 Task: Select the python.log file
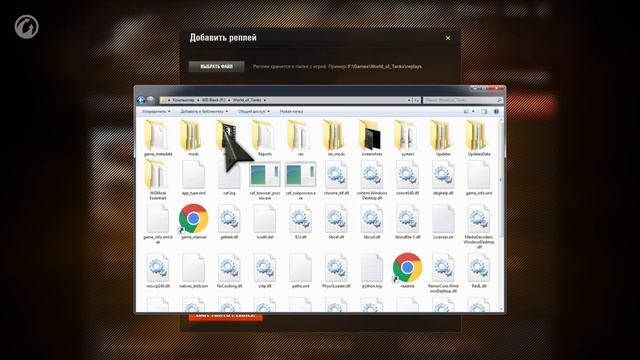[x=372, y=270]
